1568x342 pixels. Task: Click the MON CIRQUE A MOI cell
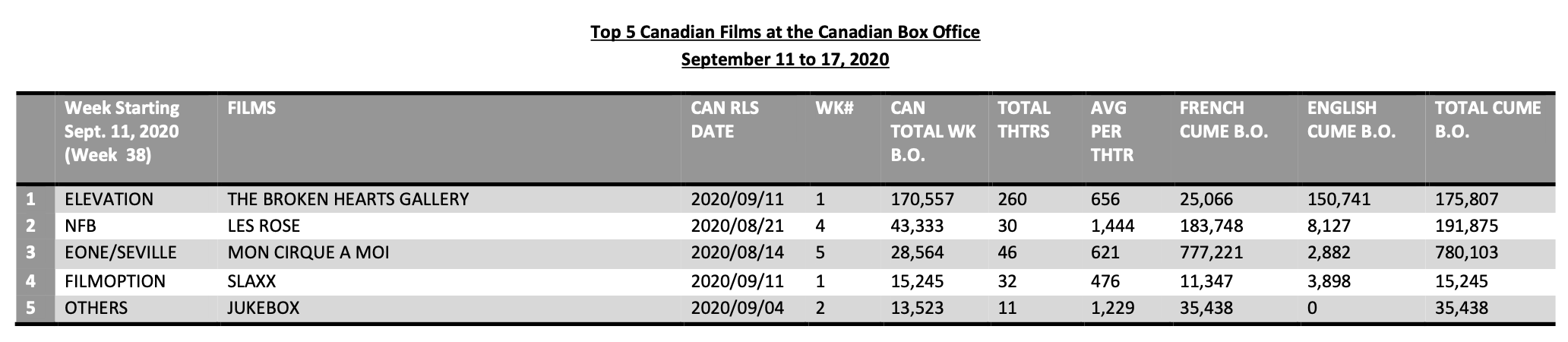308,253
